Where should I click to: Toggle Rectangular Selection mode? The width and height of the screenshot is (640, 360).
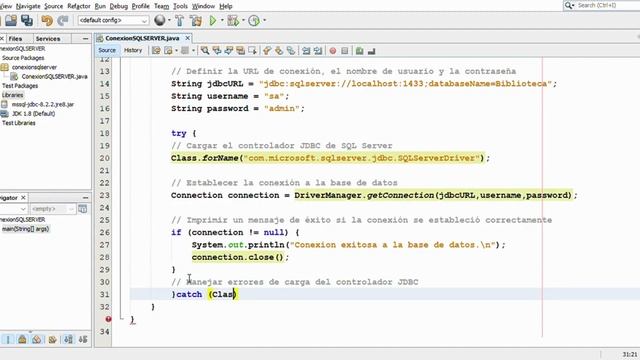(x=253, y=51)
